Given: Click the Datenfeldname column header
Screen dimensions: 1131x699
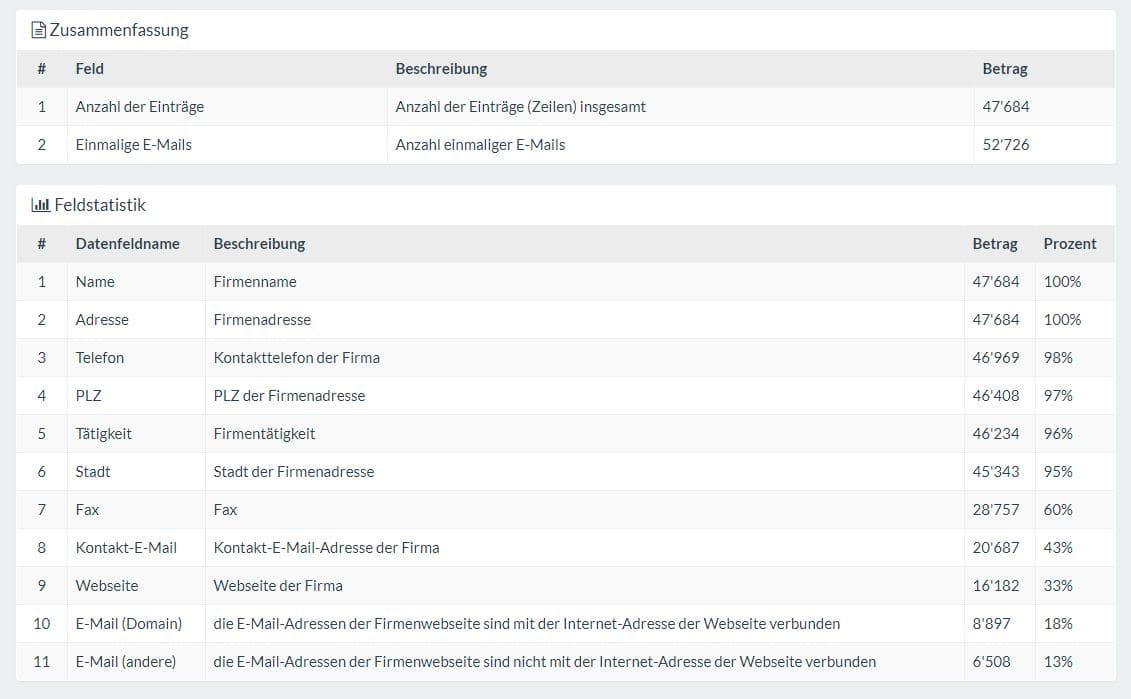Looking at the screenshot, I should 128,244.
